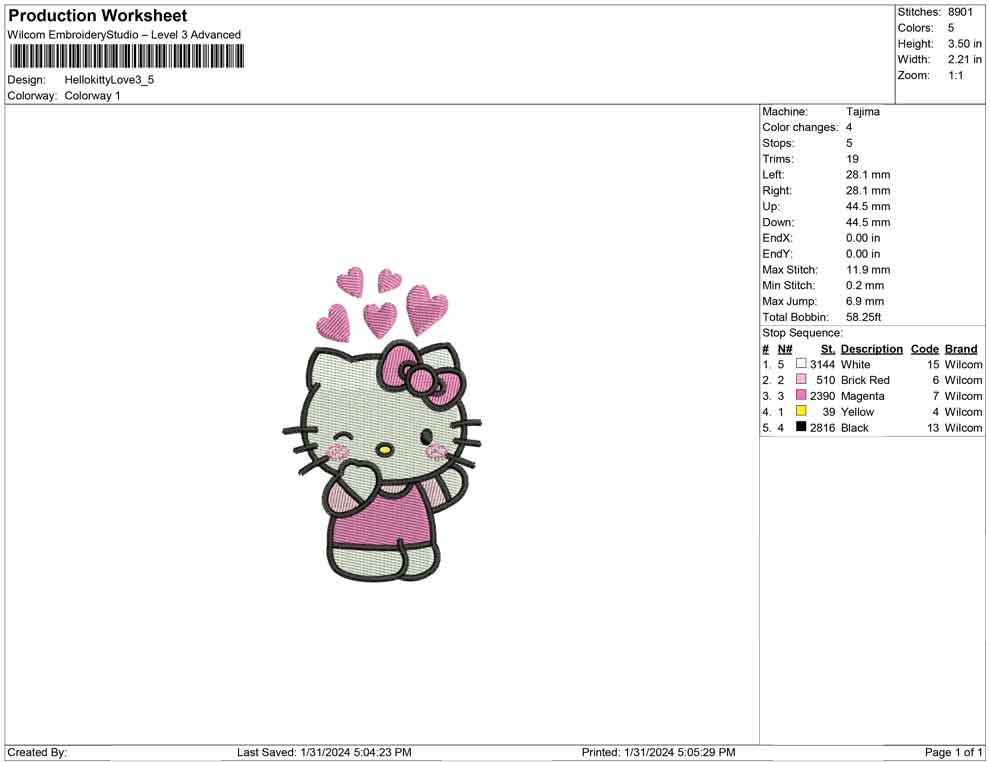Viewport: 990px width, 762px height.
Task: Click the 'EndY:' label
Action: [777, 254]
